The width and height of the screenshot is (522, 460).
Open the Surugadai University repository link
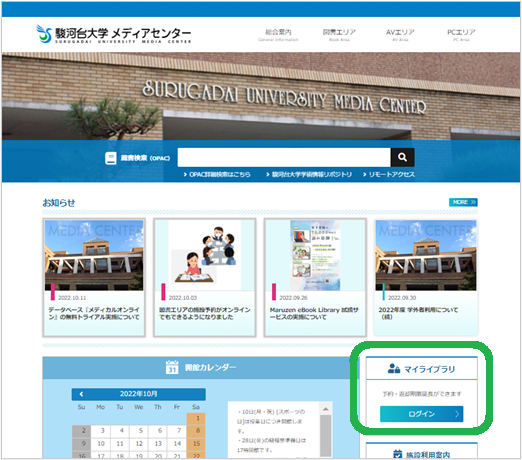pyautogui.click(x=309, y=174)
